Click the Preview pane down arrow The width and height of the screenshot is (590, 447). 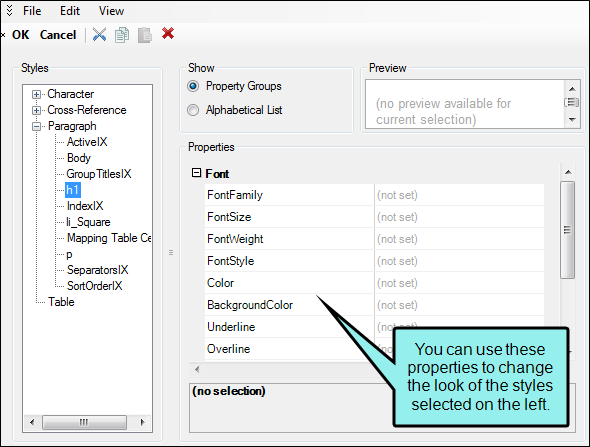[572, 120]
